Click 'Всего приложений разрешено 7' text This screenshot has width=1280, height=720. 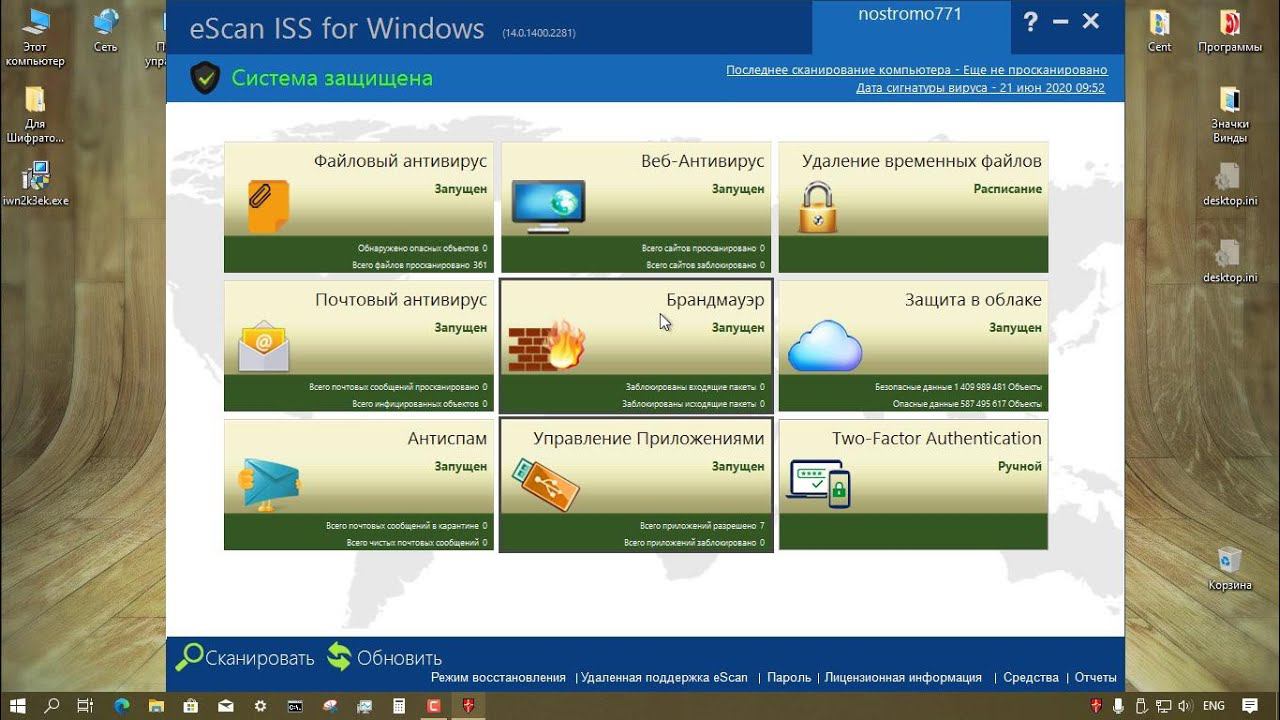[x=702, y=526]
